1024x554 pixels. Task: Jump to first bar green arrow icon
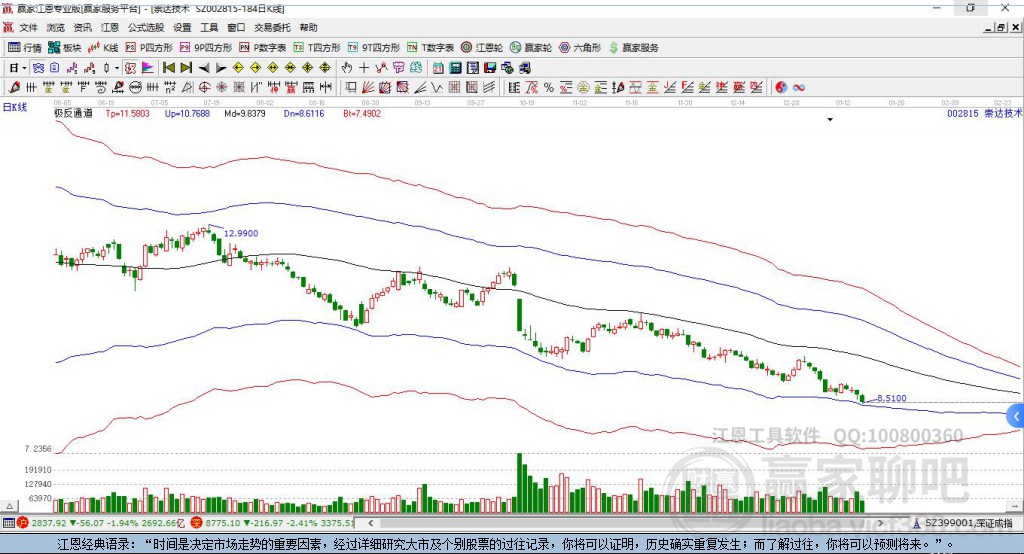tap(168, 68)
